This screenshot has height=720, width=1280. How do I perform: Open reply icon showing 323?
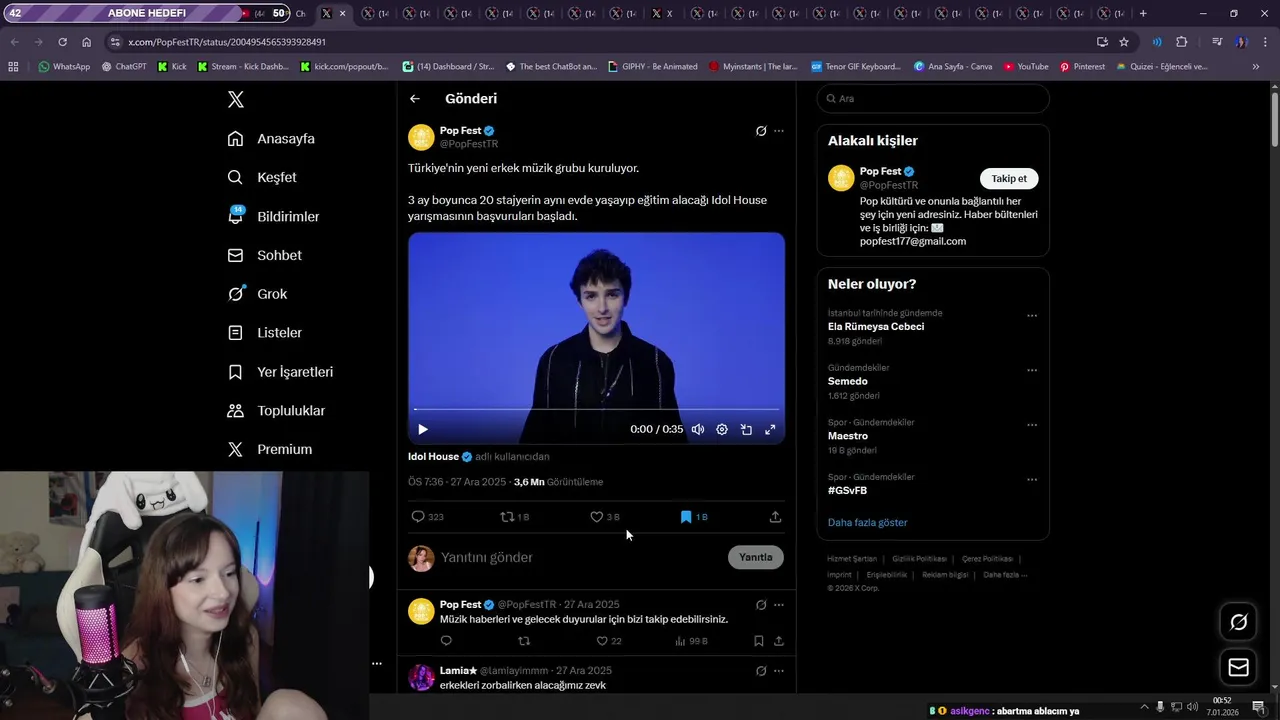[427, 517]
